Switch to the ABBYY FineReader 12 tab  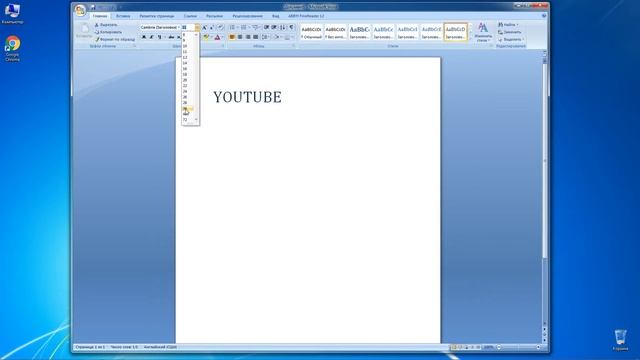pyautogui.click(x=306, y=16)
